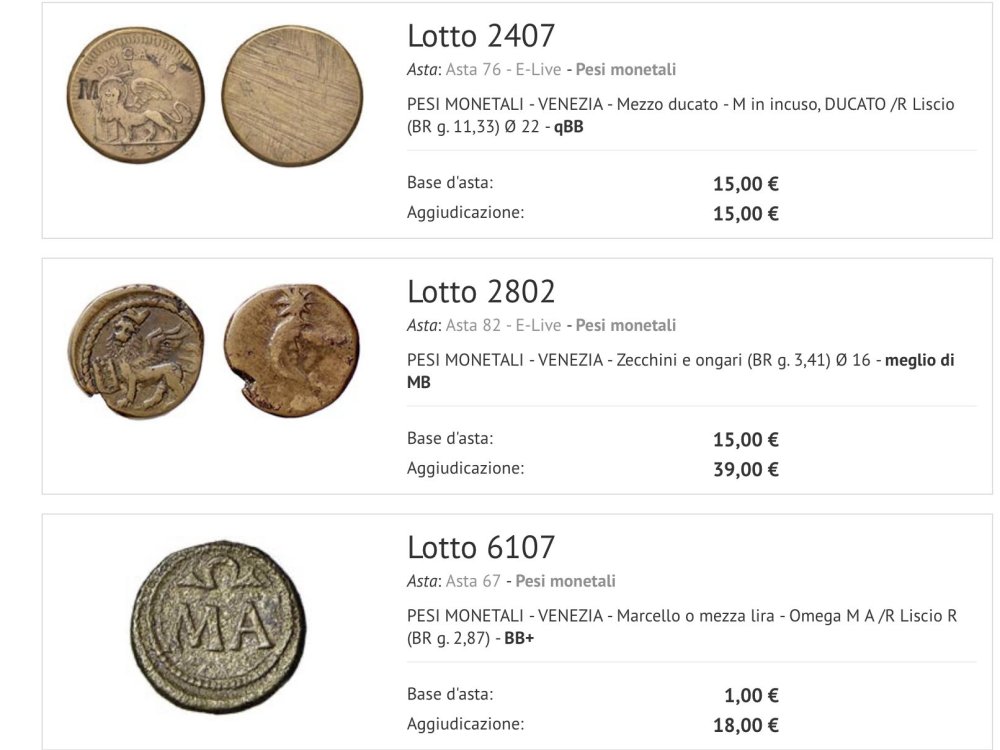Open E-Live link under Lotto 2407

click(x=538, y=70)
